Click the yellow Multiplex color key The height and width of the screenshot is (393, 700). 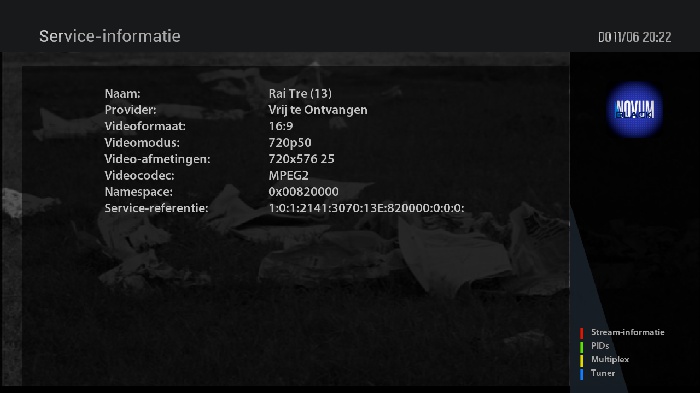click(581, 360)
